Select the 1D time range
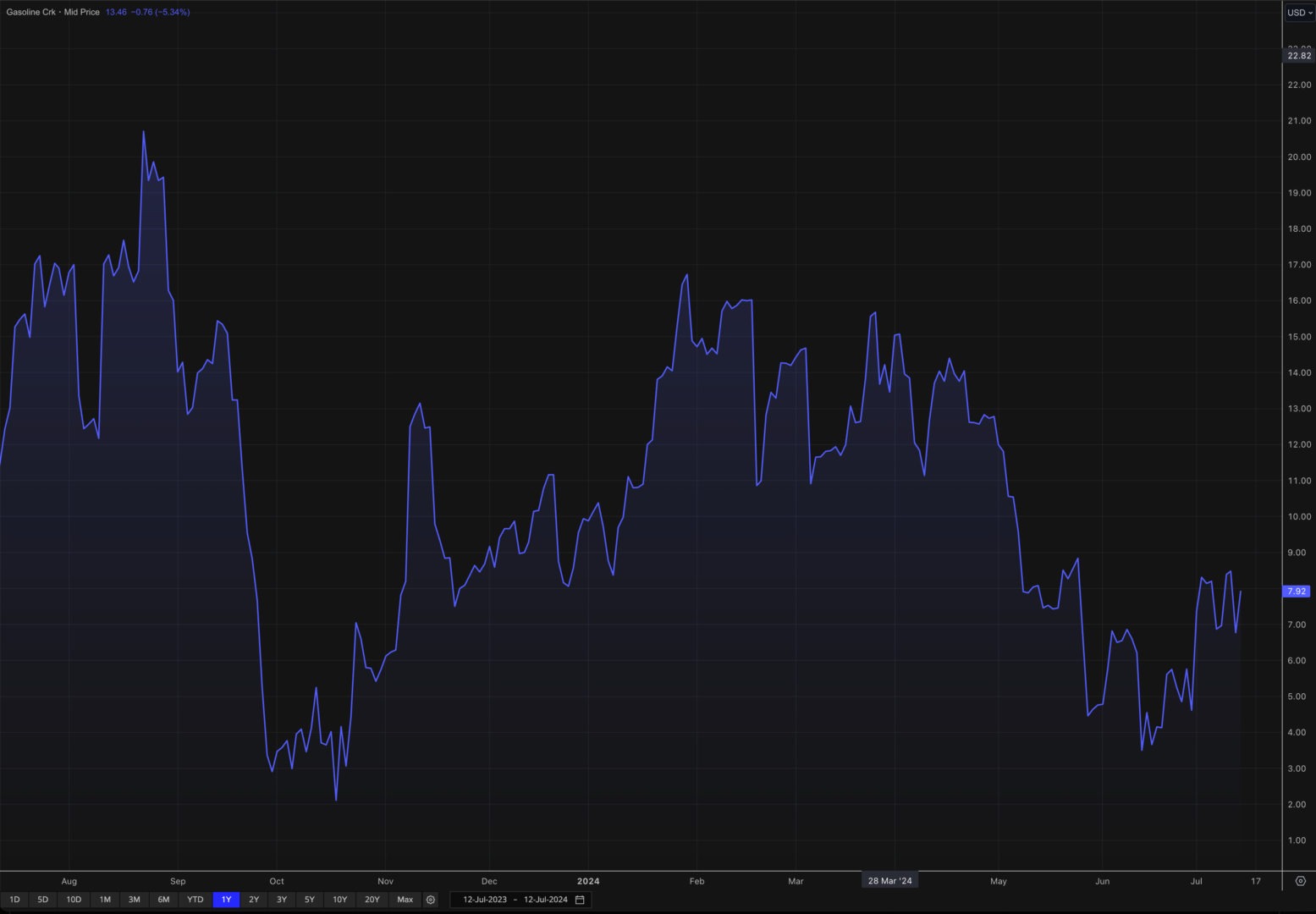This screenshot has height=914, width=1316. click(x=14, y=900)
